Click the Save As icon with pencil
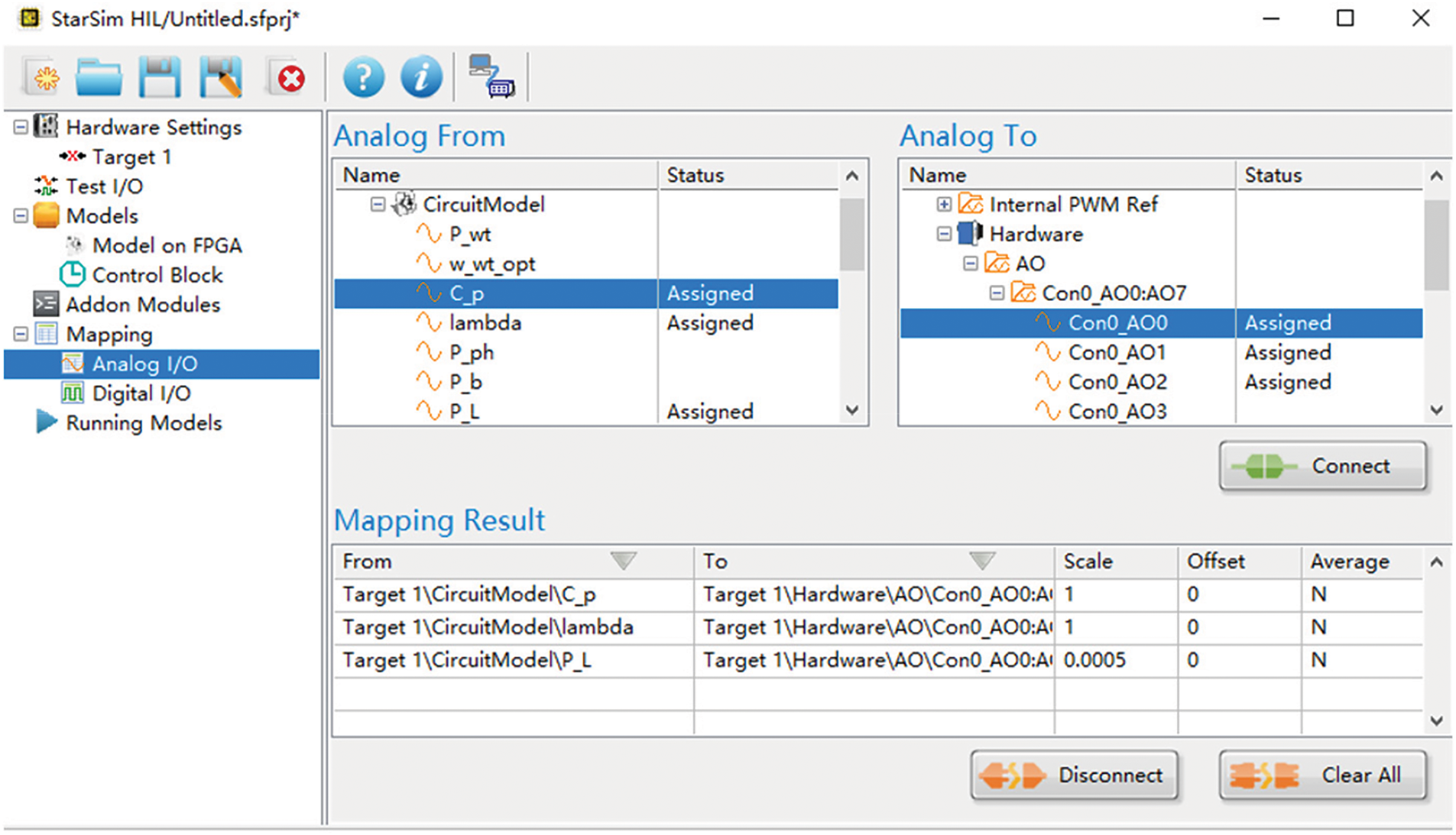 (x=221, y=77)
